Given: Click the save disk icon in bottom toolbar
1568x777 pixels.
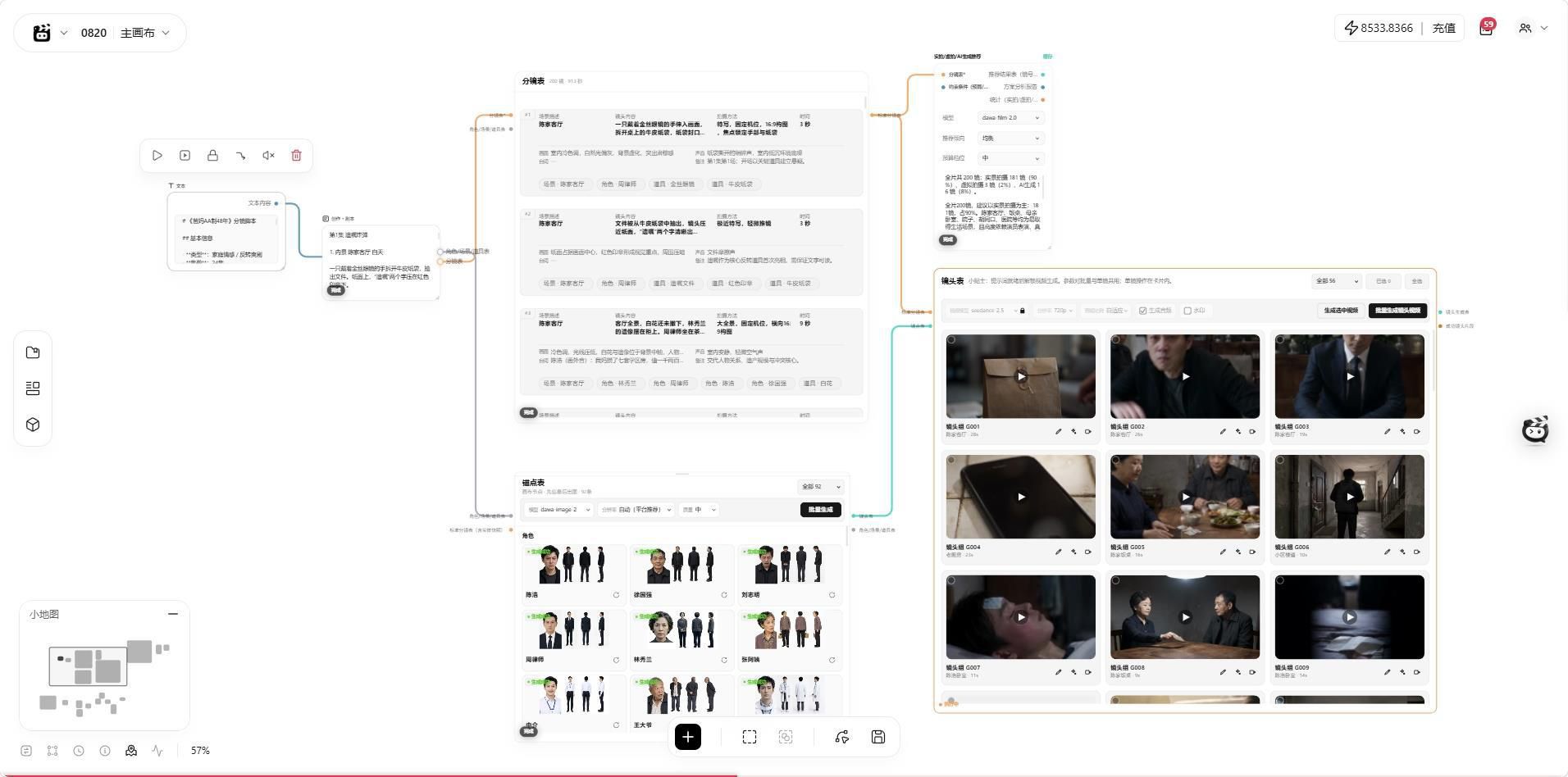Looking at the screenshot, I should (x=877, y=737).
